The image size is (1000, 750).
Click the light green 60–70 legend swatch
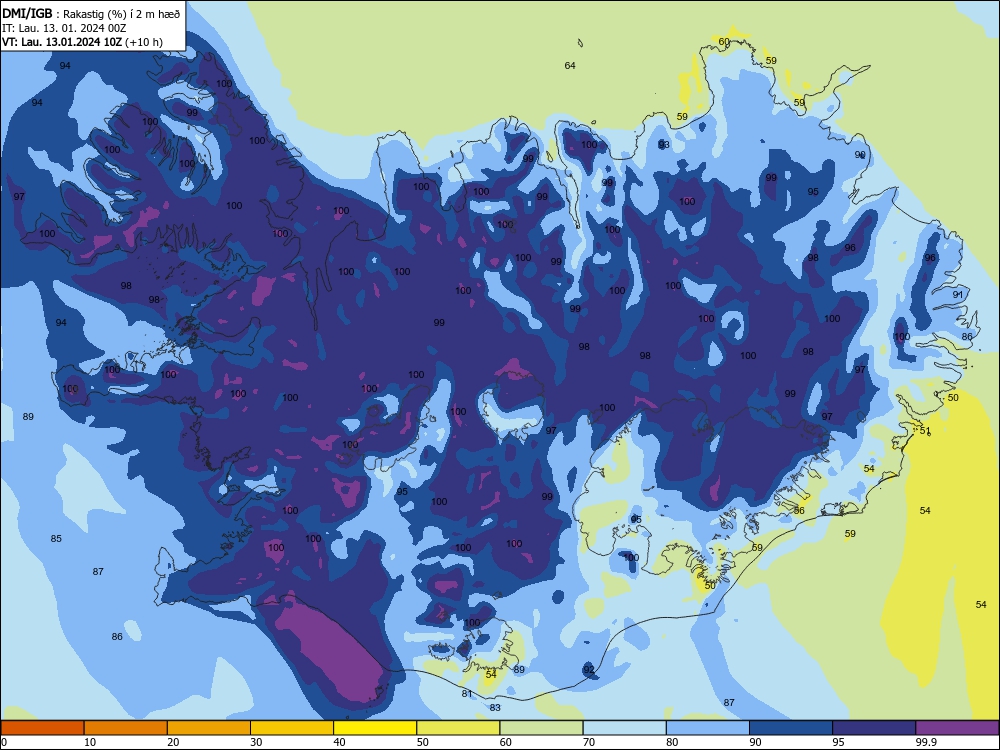(x=541, y=728)
